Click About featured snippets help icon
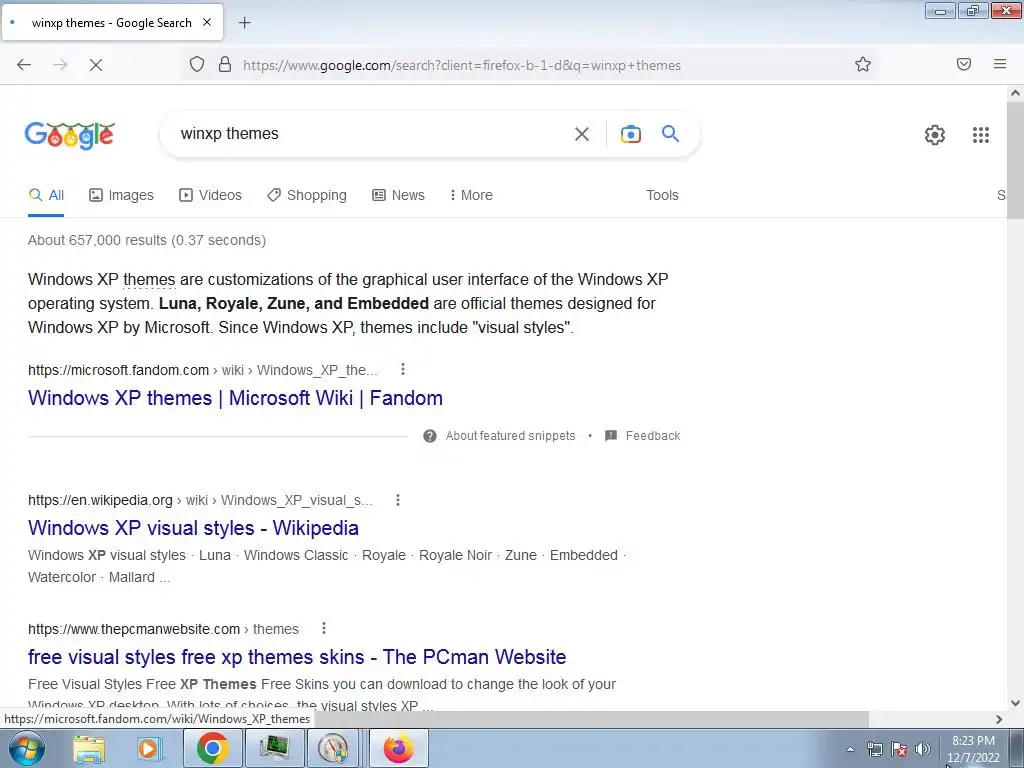The height and width of the screenshot is (768, 1024). [430, 436]
